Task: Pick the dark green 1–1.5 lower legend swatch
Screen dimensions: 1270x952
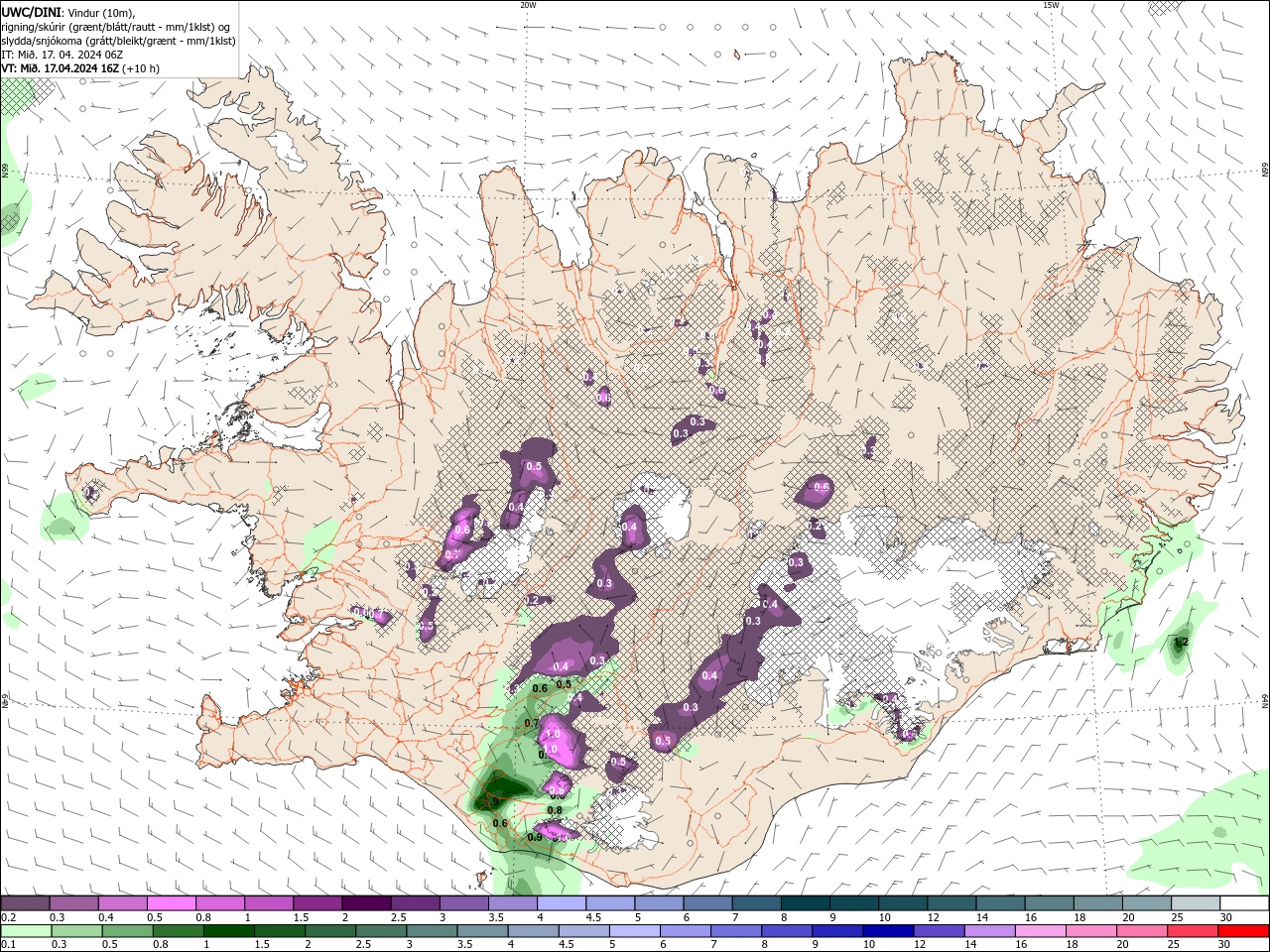Action: click(x=228, y=931)
